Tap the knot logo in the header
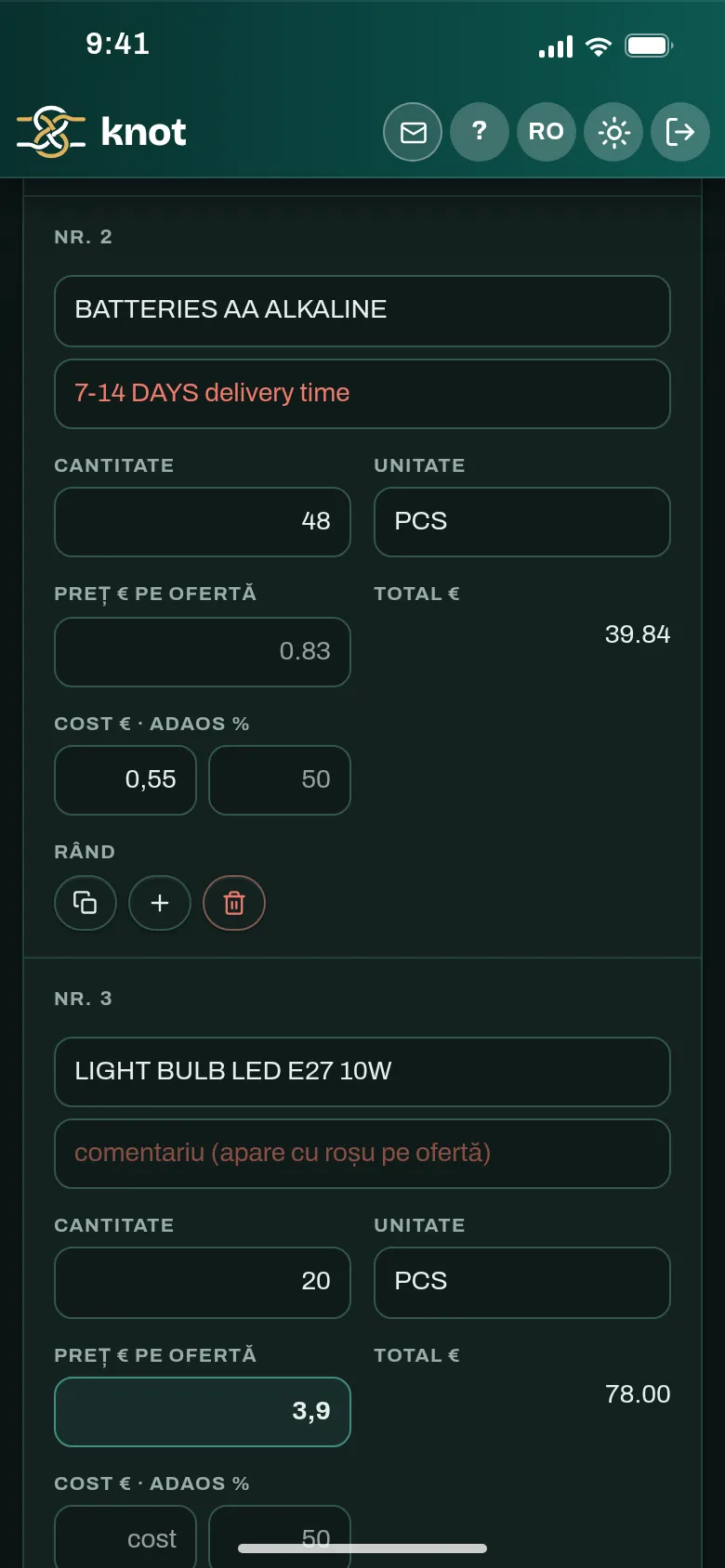This screenshot has width=725, height=1568. click(x=101, y=132)
